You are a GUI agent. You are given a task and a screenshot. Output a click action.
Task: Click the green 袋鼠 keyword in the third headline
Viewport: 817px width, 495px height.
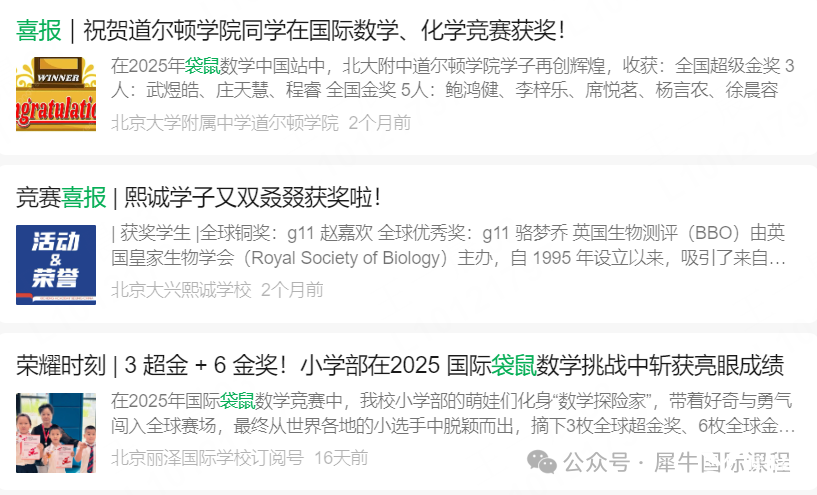pos(514,365)
